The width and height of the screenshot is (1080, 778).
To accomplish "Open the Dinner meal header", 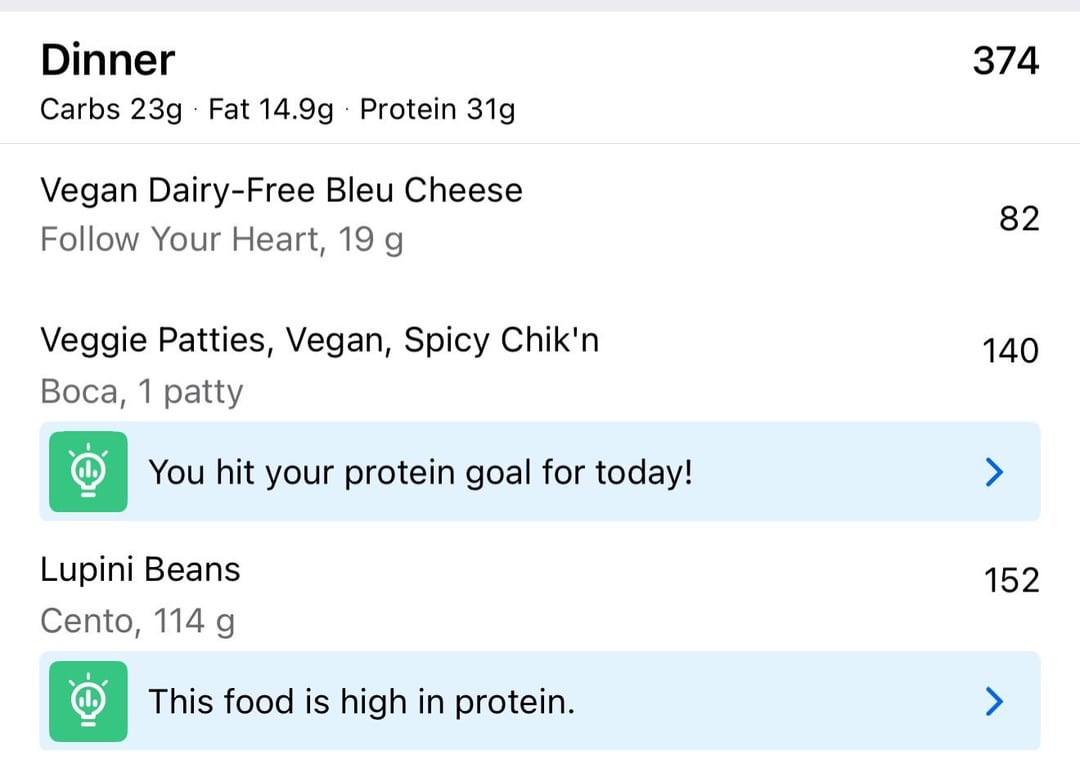I will click(108, 61).
